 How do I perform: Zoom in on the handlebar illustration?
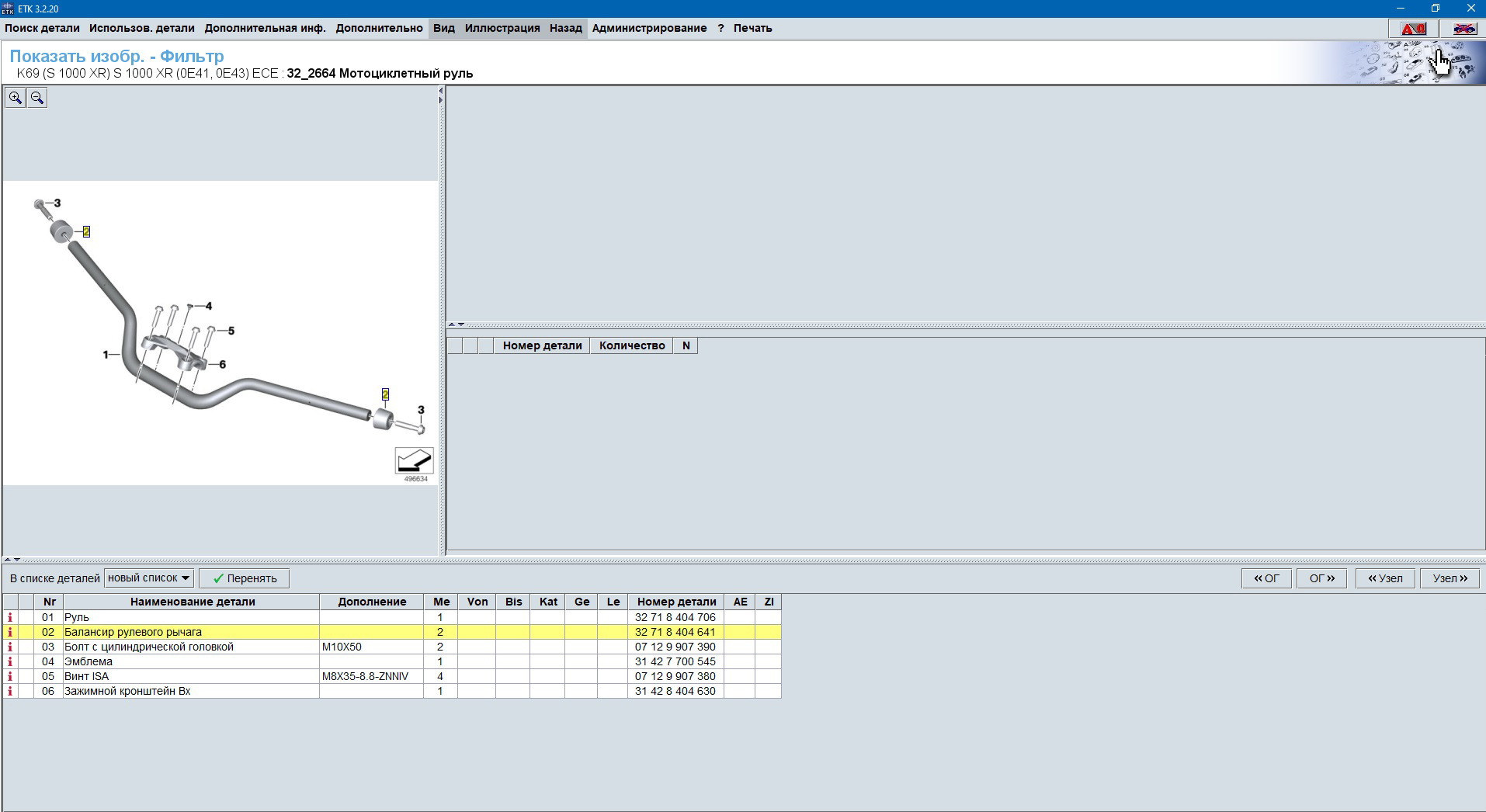tap(16, 98)
